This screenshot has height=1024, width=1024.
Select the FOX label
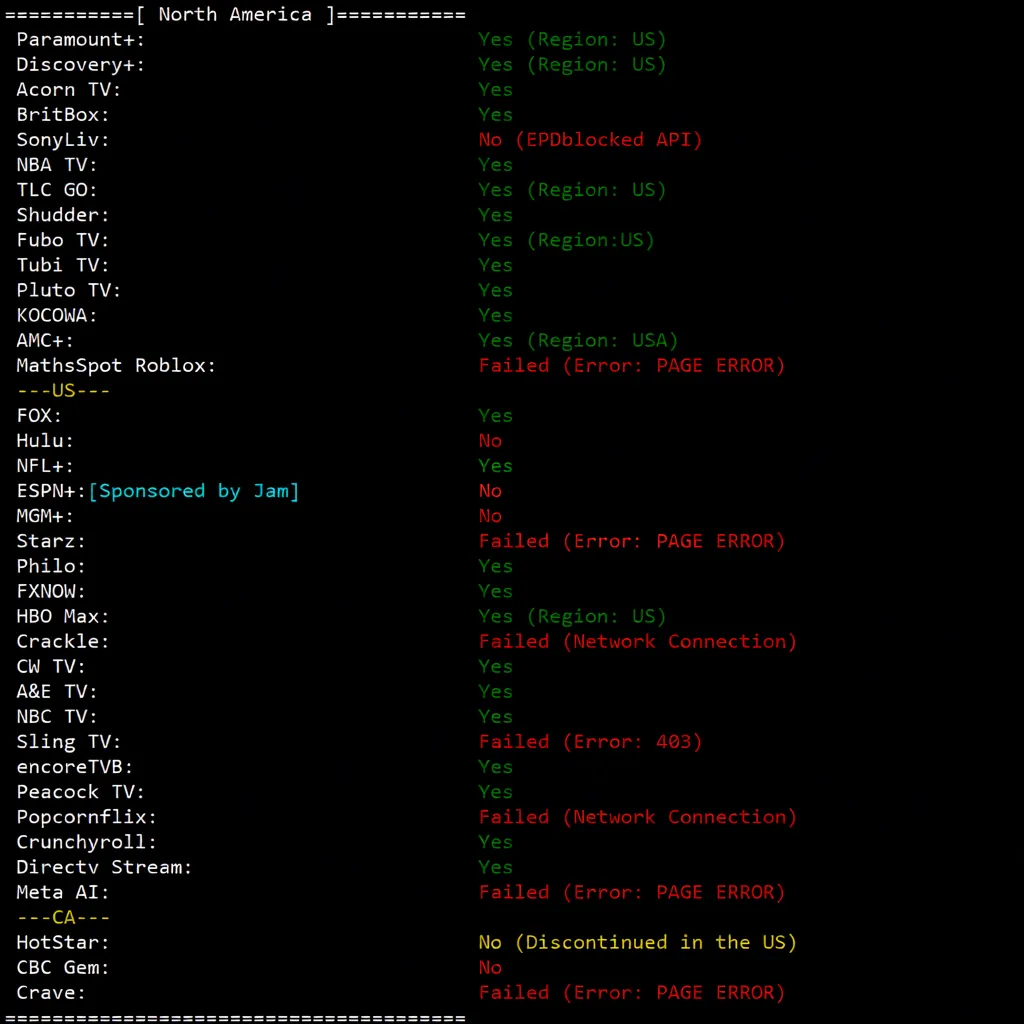tap(39, 415)
